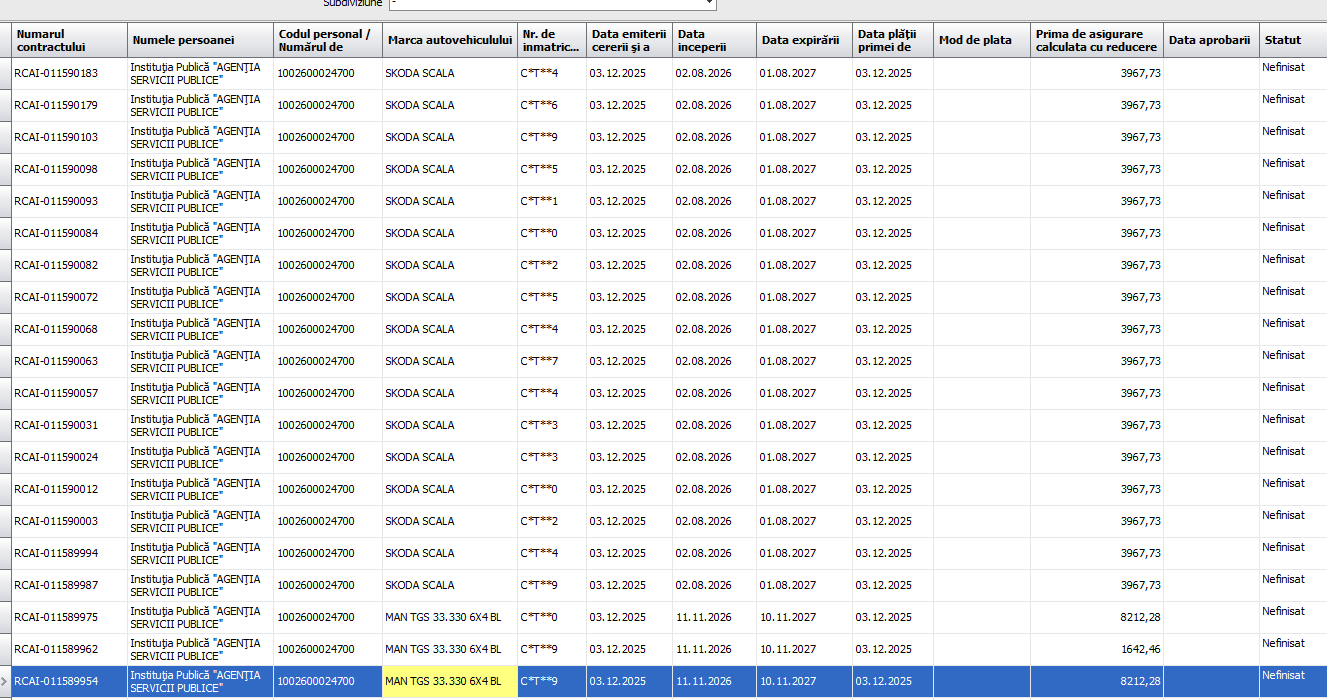Click the yellow MAN TGS highlighted cell
This screenshot has width=1327, height=700.
coord(449,682)
